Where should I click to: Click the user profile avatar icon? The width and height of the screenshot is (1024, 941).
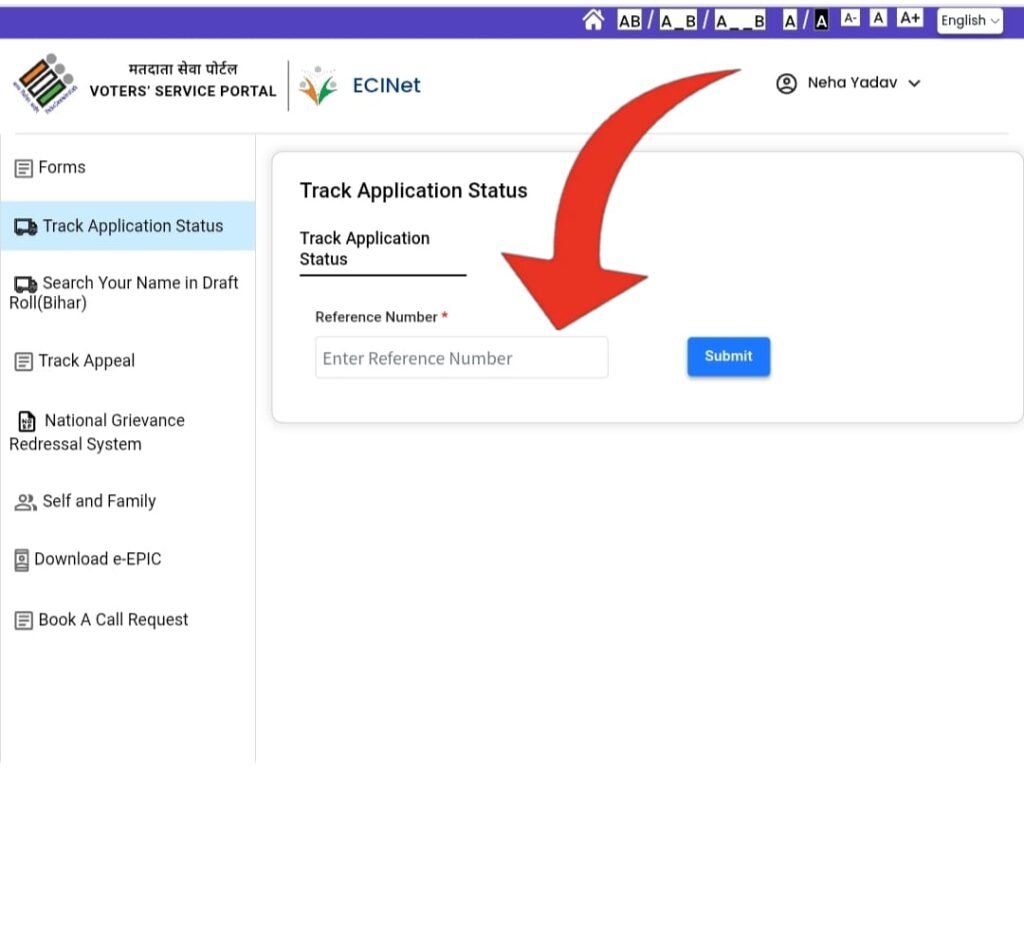(x=787, y=84)
